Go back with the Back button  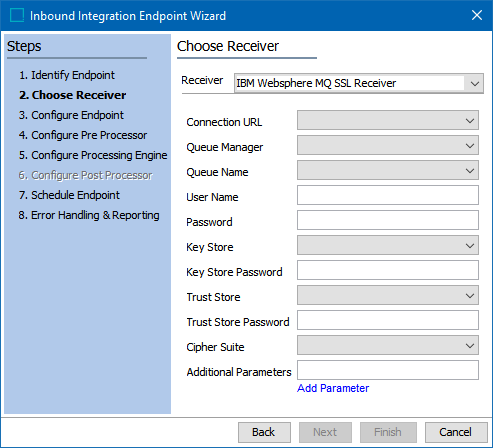pyautogui.click(x=264, y=432)
